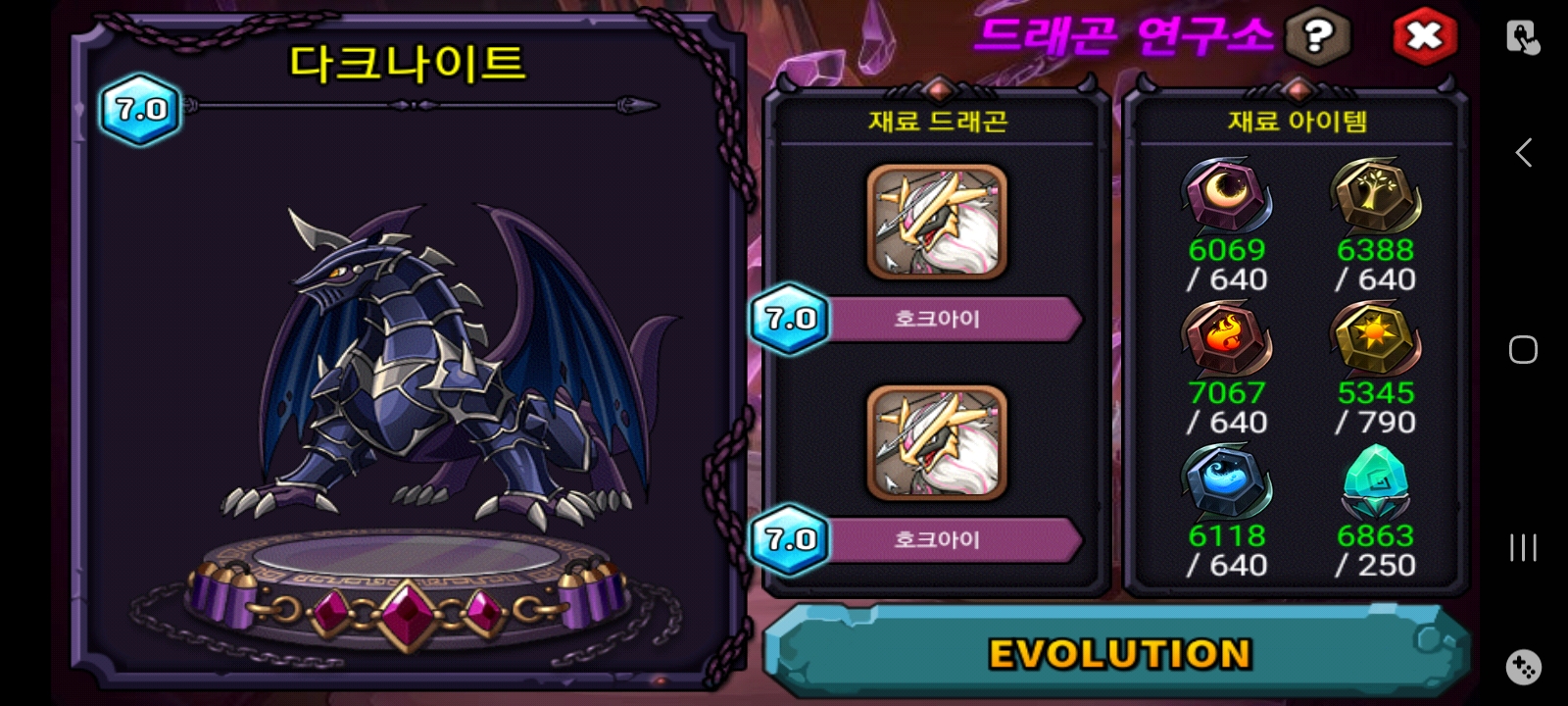This screenshot has width=1568, height=706.
Task: Select the upper 호크아이 material dragon portrait
Action: pos(937,222)
